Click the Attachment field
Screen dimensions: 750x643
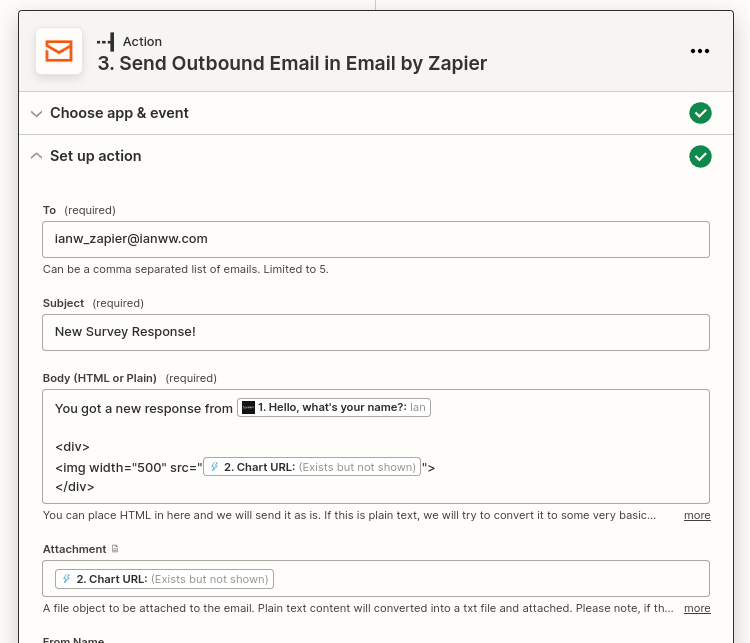[x=375, y=578]
